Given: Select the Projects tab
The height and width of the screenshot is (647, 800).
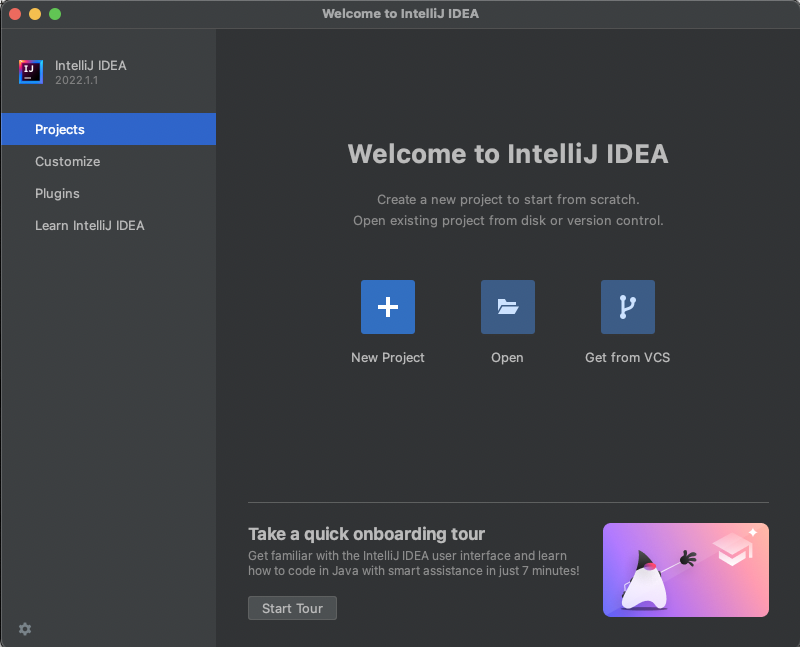Looking at the screenshot, I should tap(108, 129).
